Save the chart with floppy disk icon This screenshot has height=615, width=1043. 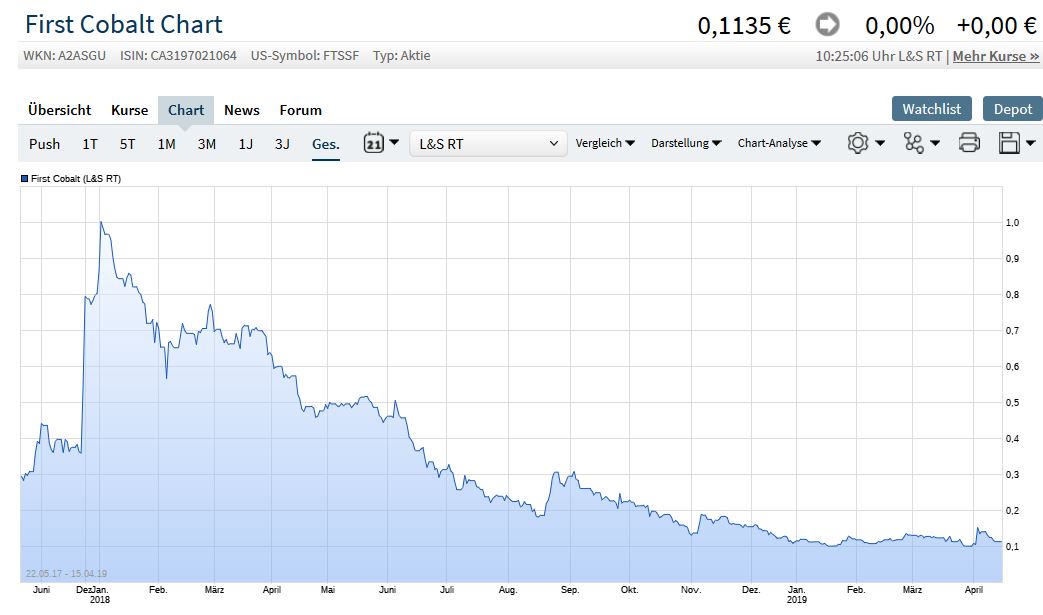(1009, 143)
